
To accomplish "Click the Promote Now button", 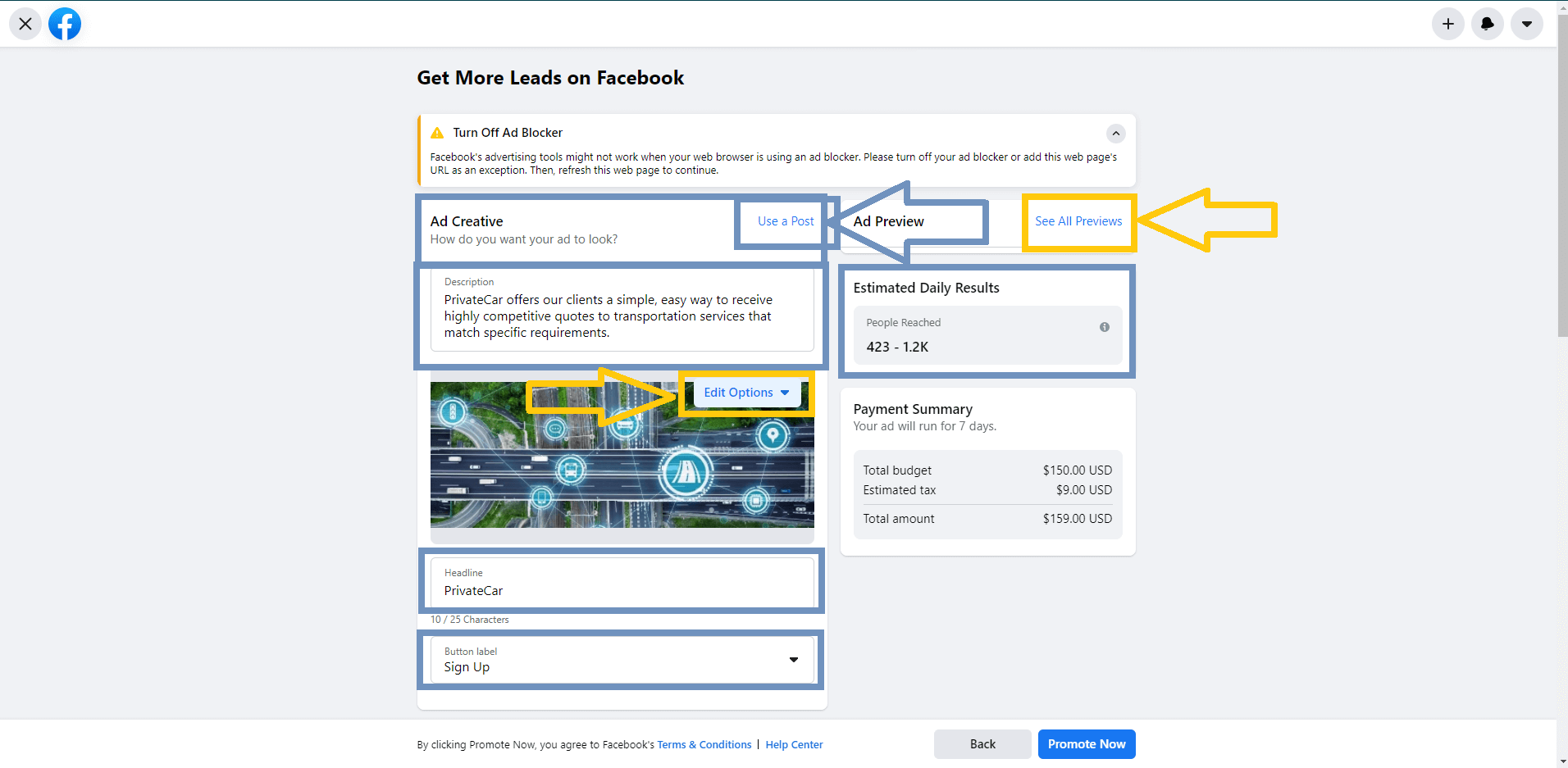I will tap(1086, 744).
